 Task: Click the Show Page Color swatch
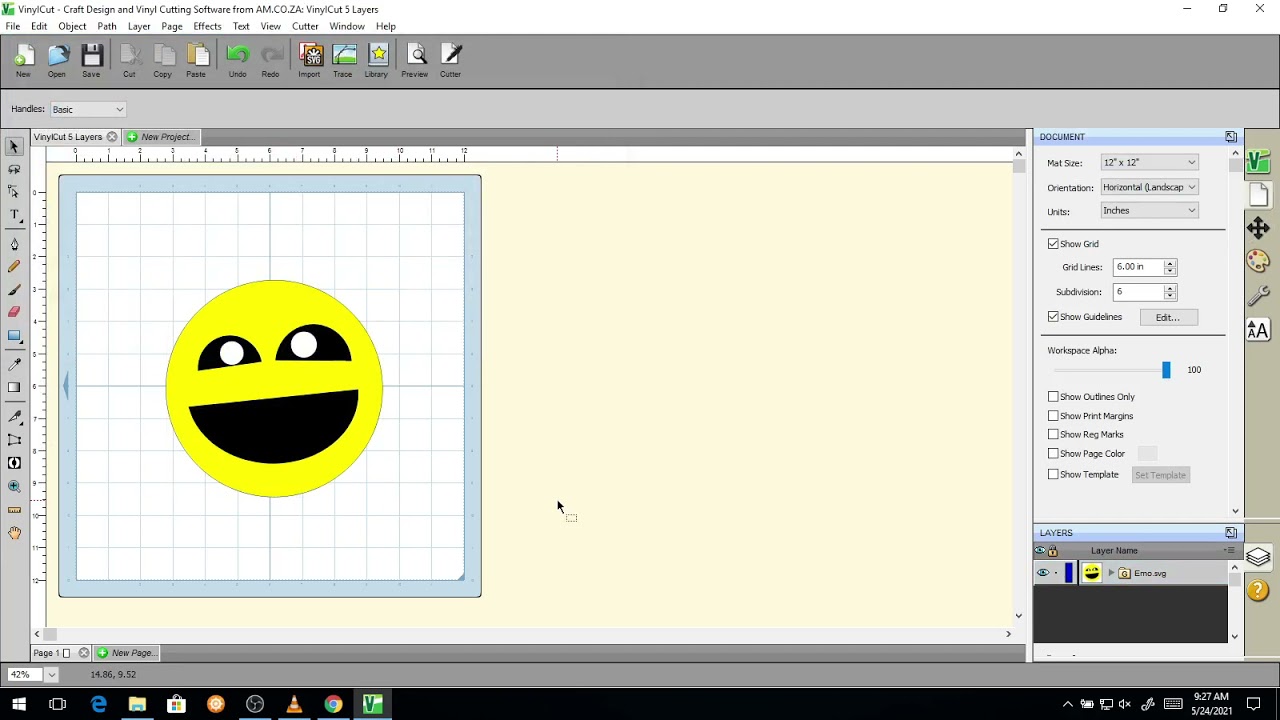(1147, 454)
